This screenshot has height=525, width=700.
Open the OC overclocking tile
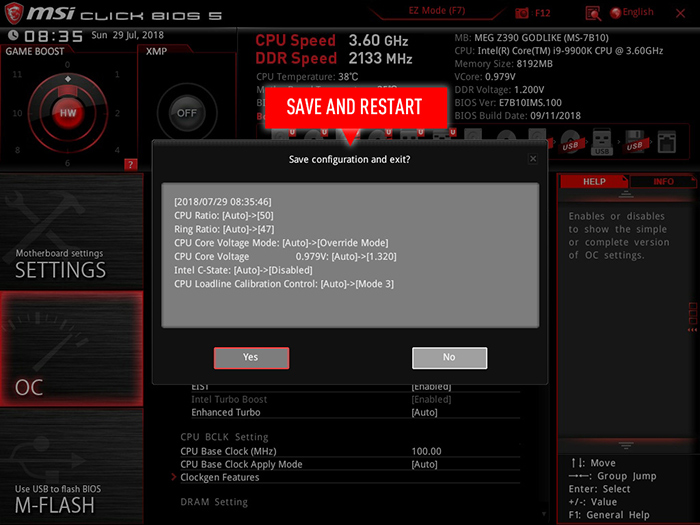pyautogui.click(x=71, y=349)
